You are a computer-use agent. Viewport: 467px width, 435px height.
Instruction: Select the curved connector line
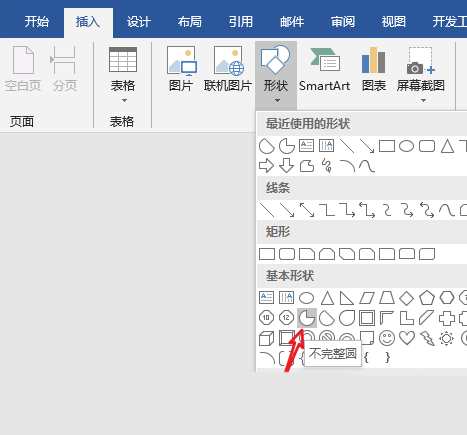pyautogui.click(x=387, y=210)
